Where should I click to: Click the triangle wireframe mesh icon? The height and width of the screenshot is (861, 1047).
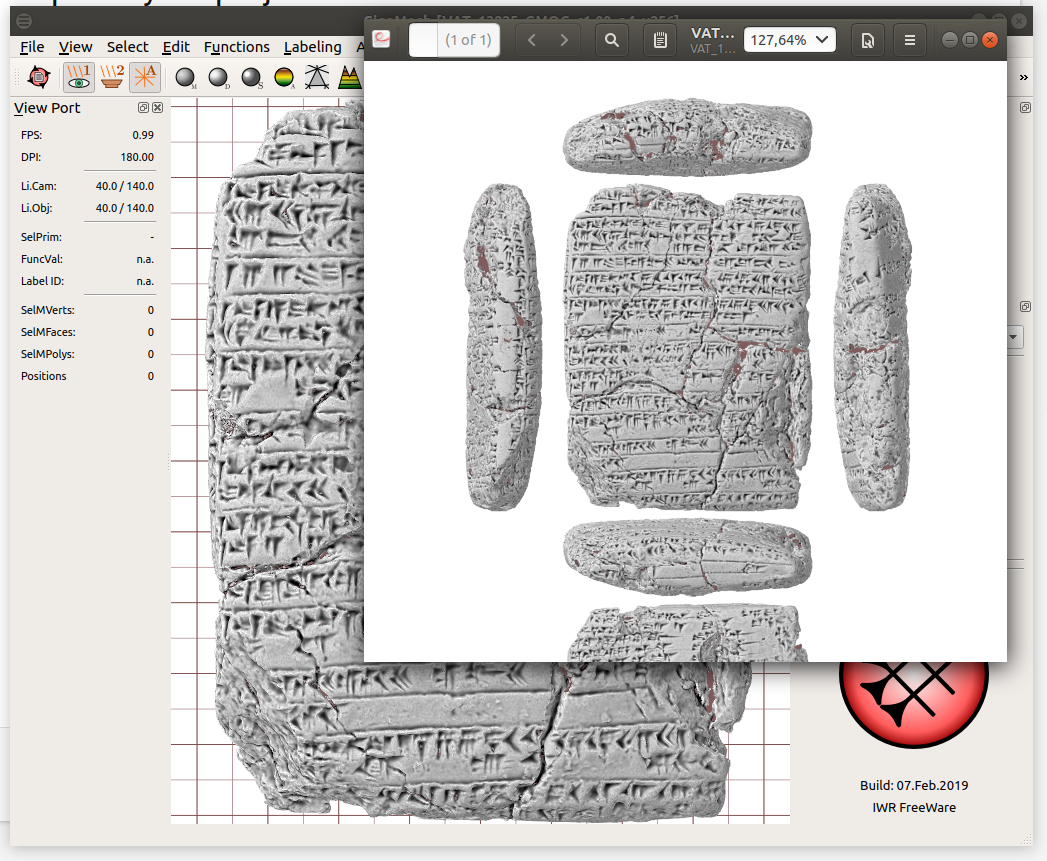click(317, 77)
